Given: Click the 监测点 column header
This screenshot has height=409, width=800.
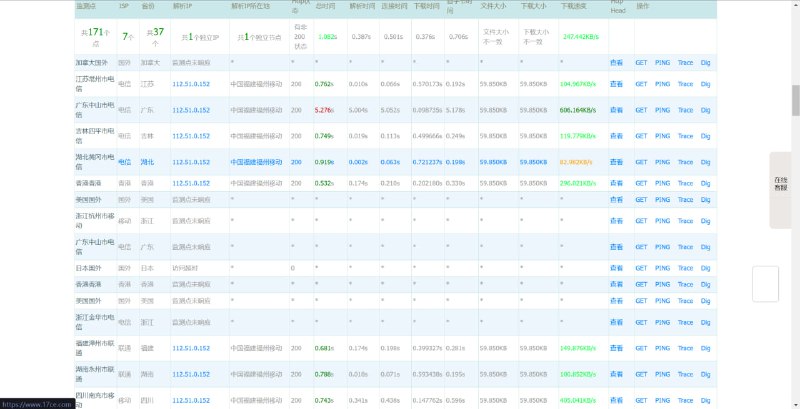Looking at the screenshot, I should point(87,6).
